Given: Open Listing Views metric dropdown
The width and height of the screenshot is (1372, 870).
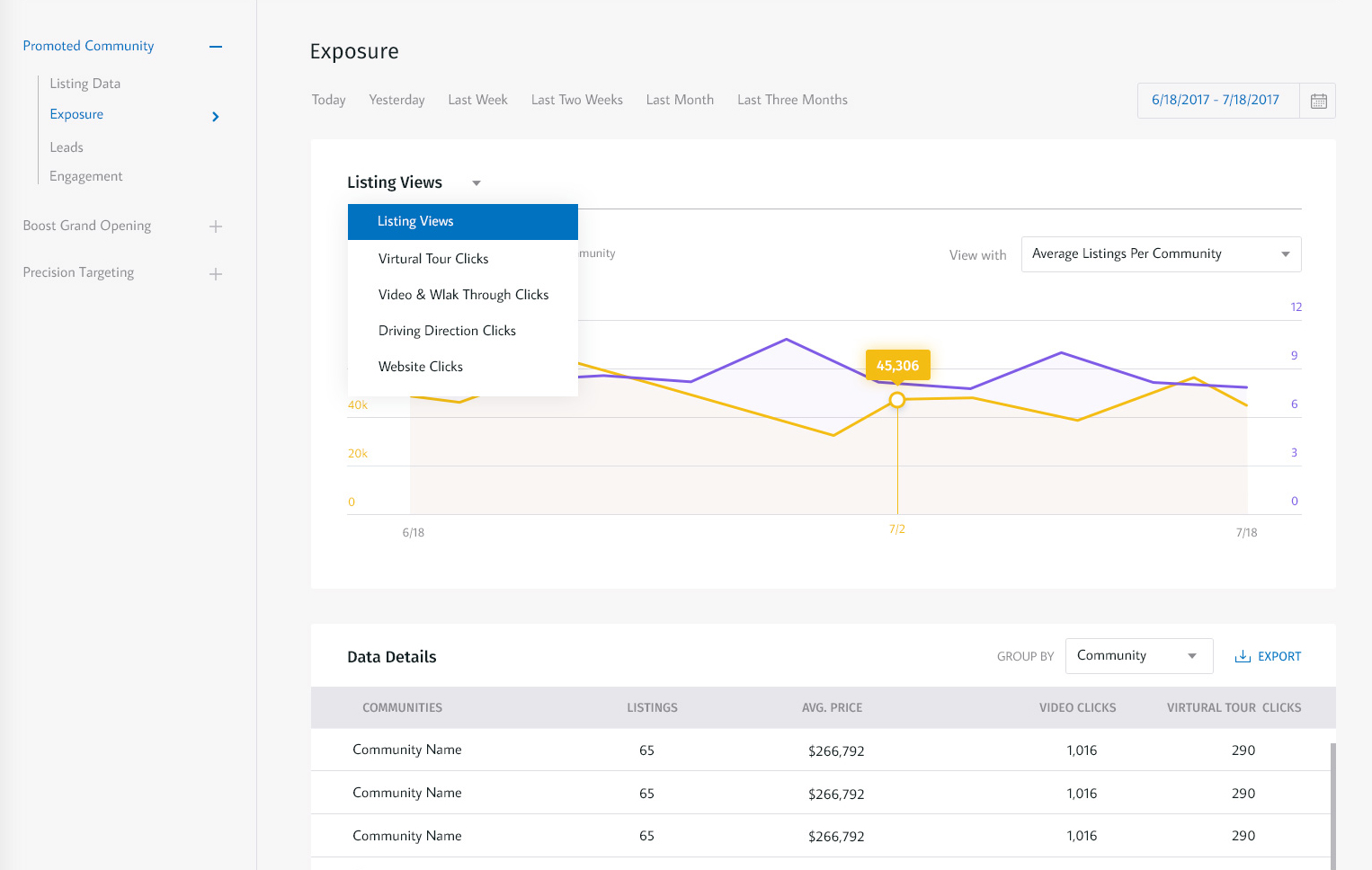Looking at the screenshot, I should coord(414,182).
